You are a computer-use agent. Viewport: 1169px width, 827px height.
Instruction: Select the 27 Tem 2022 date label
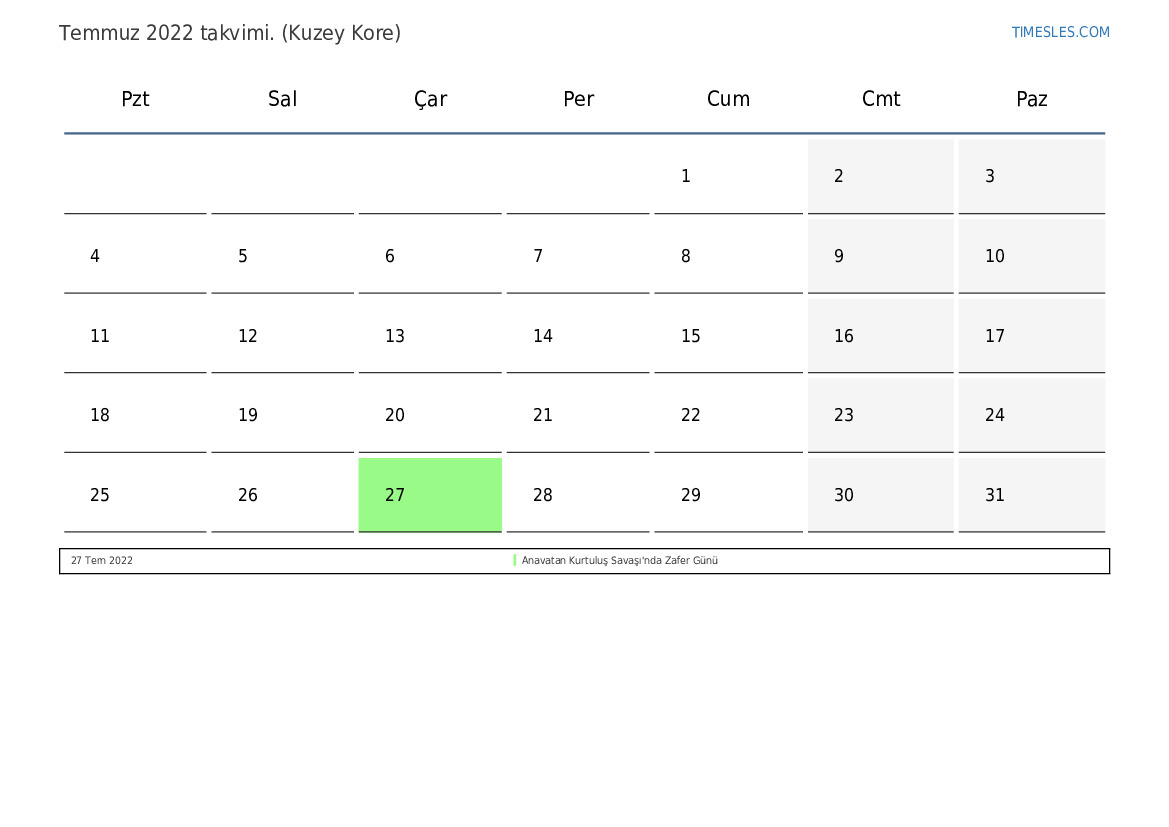click(x=101, y=560)
